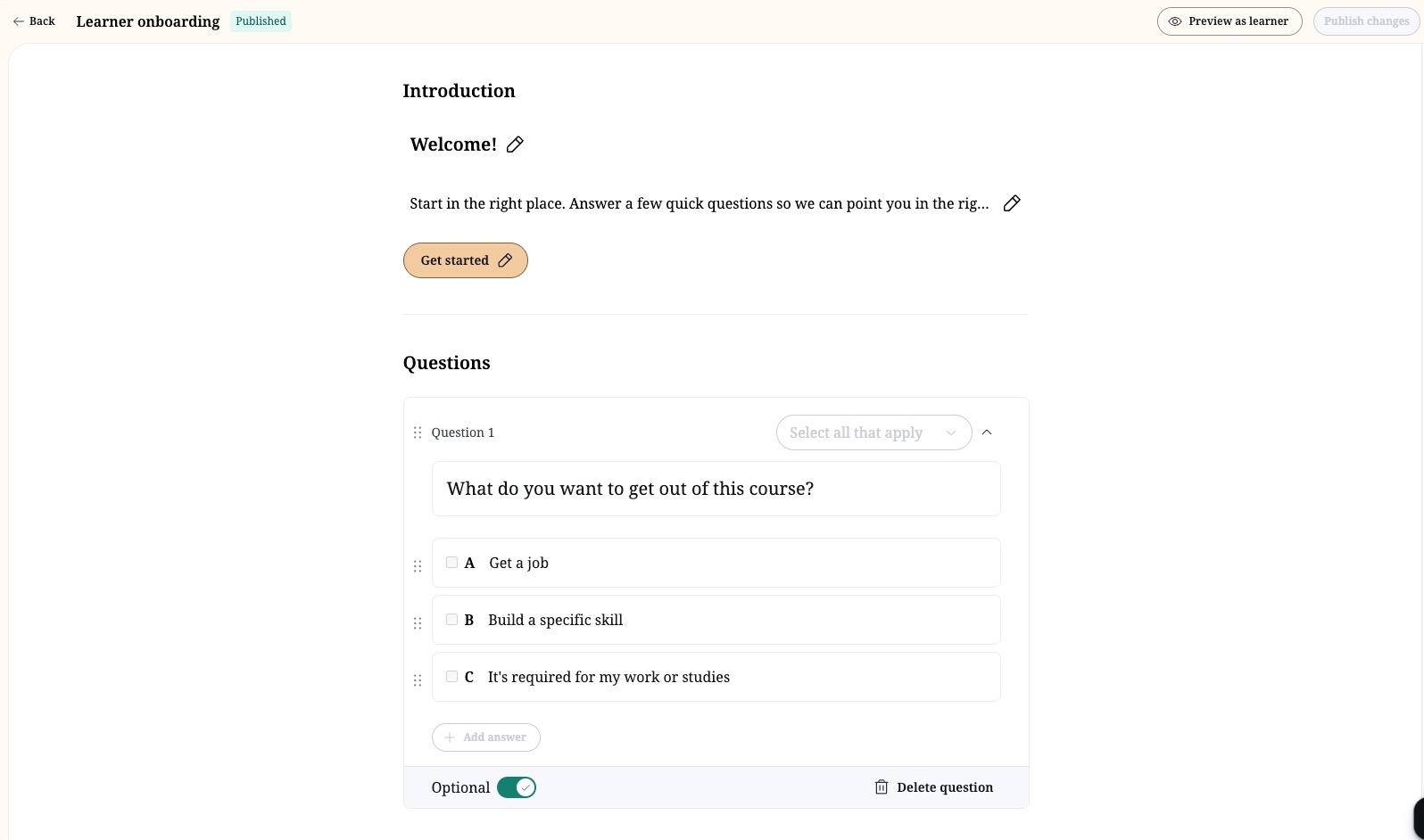This screenshot has width=1424, height=840.
Task: Edit the introduction description via pencil icon
Action: click(1012, 203)
